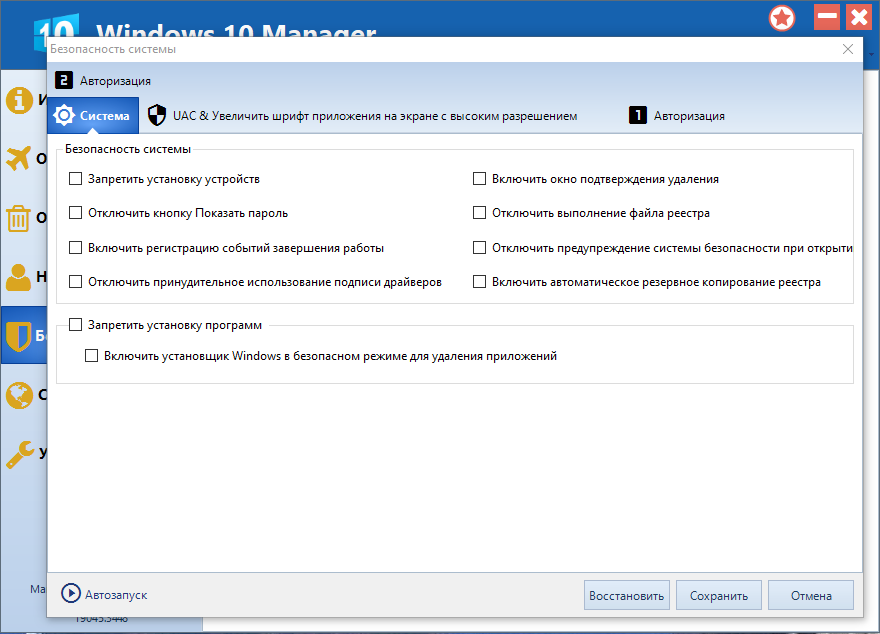
Task: Open the airplane Optimizer sidebar icon
Action: pyautogui.click(x=19, y=158)
